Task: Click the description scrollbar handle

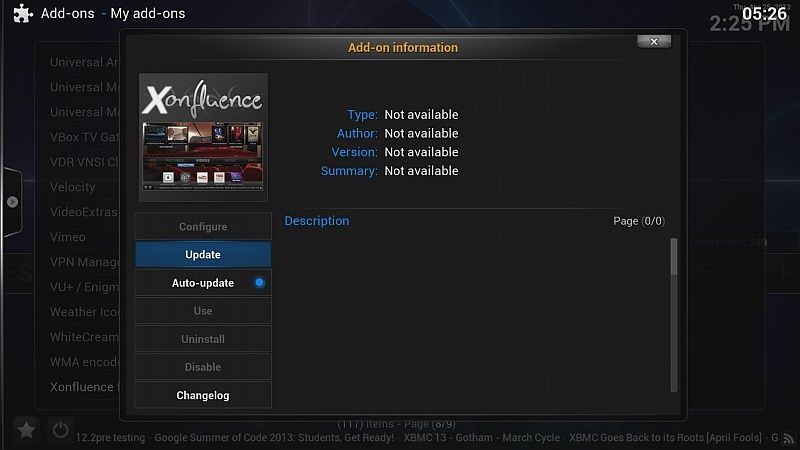Action: click(x=673, y=257)
